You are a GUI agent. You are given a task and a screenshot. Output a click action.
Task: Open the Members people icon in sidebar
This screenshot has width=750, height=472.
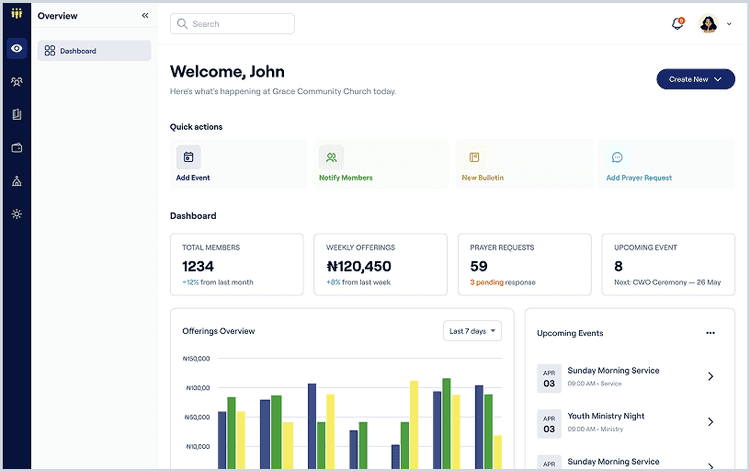tap(17, 82)
